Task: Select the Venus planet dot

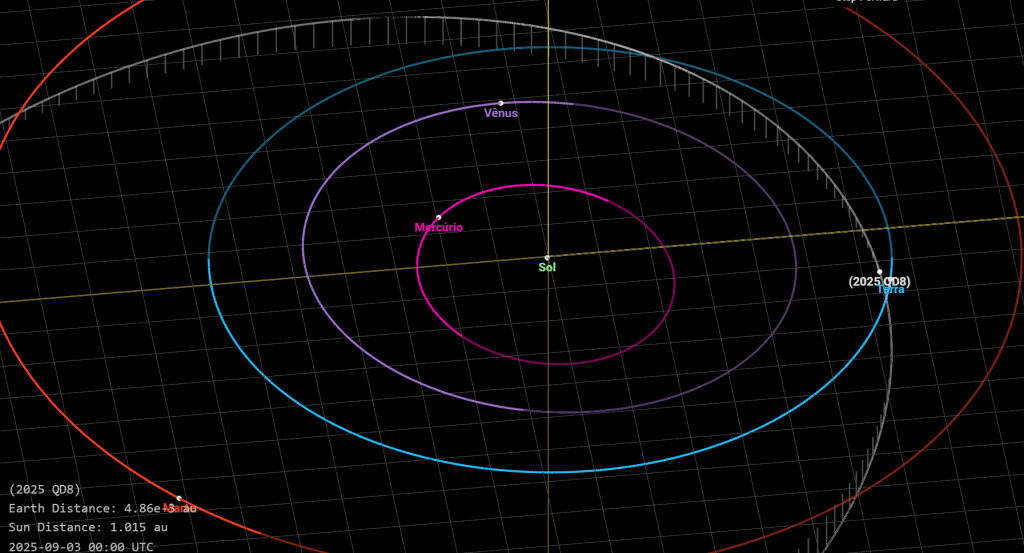Action: click(501, 103)
